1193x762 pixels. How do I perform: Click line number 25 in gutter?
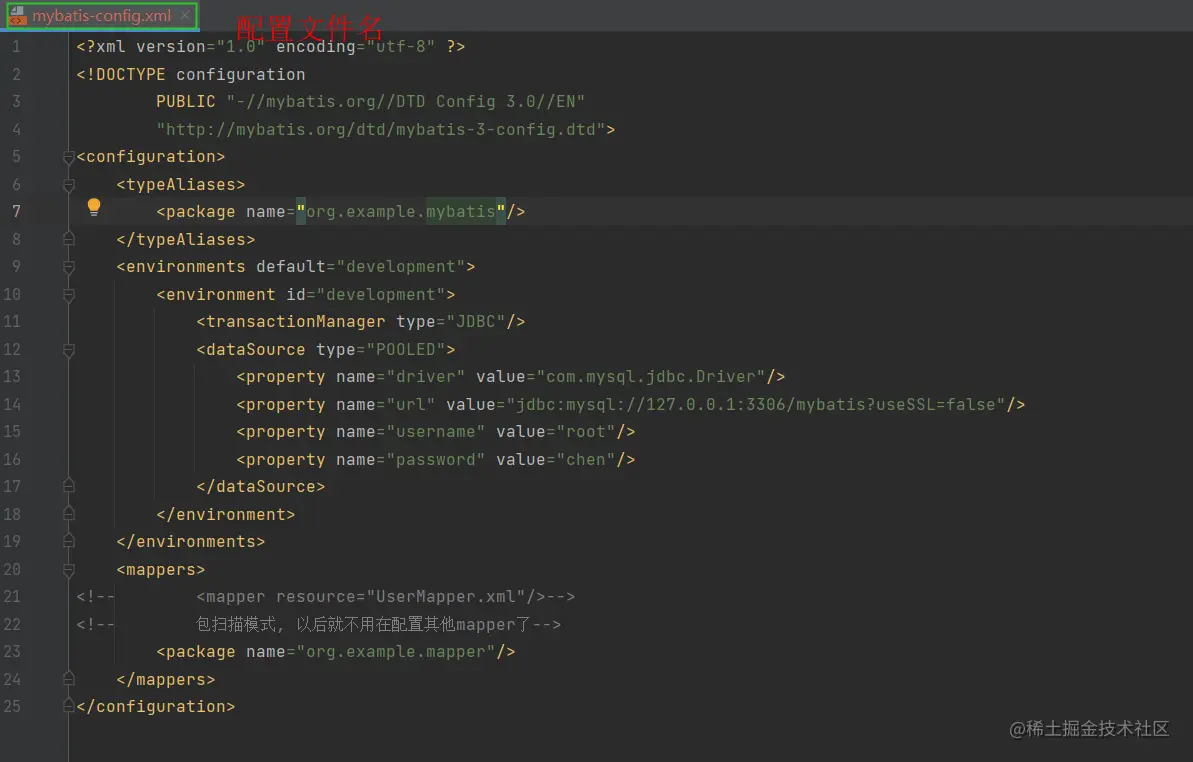tap(12, 706)
